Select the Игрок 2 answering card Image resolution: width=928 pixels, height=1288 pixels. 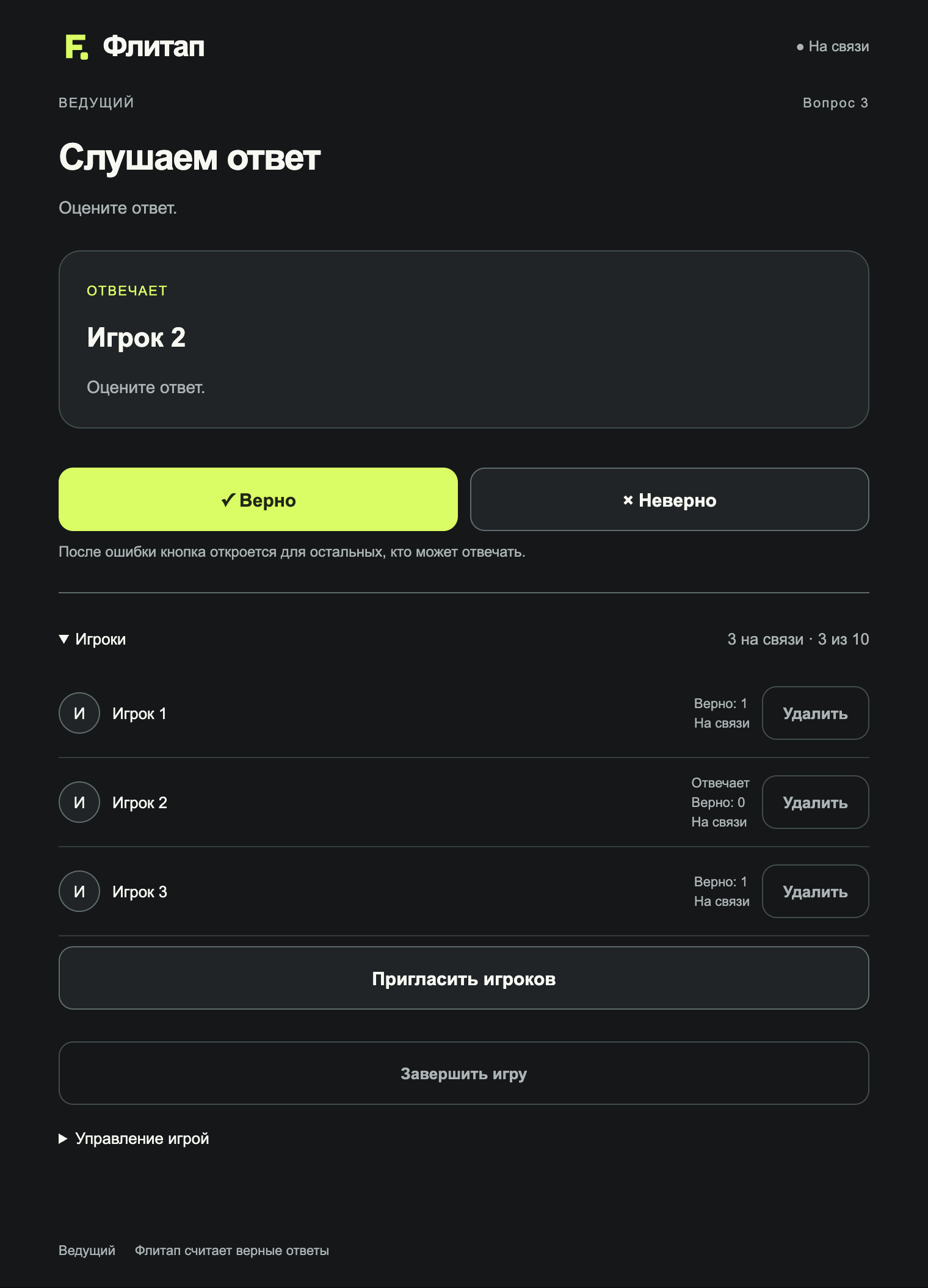tap(464, 339)
